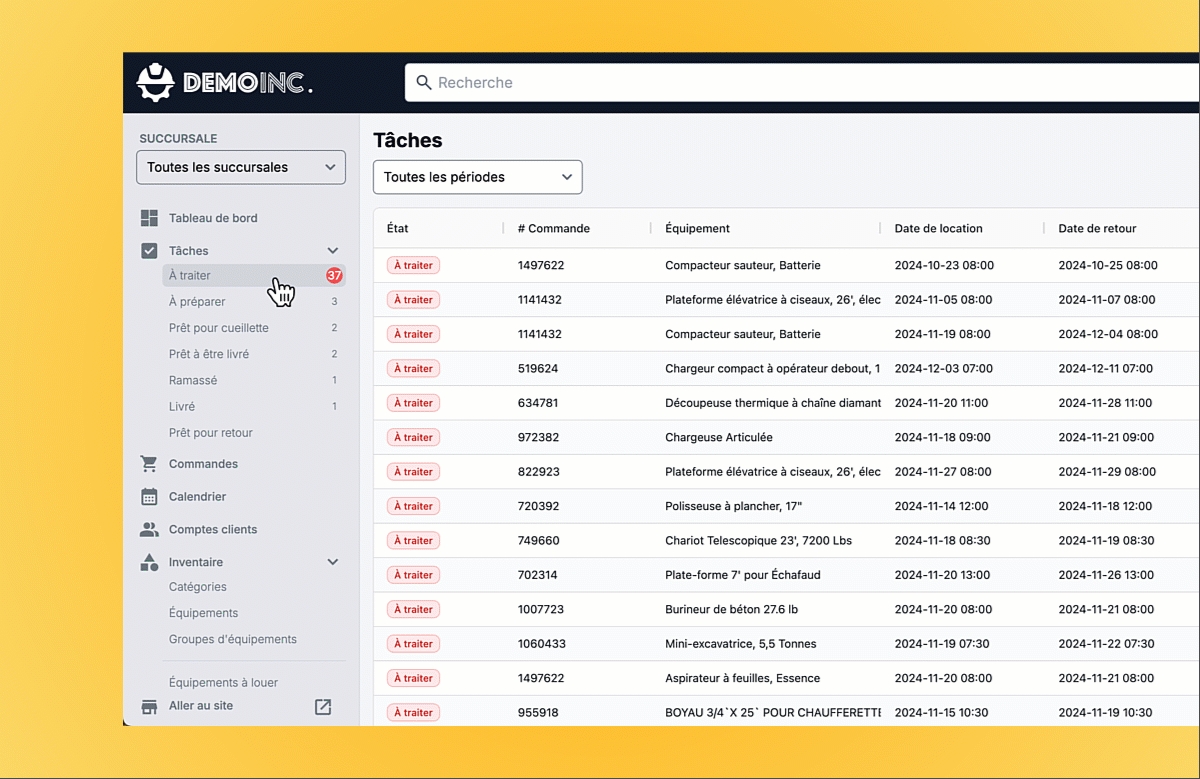Click the external-link icon beside Aller au site
The width and height of the screenshot is (1200, 779).
[323, 707]
